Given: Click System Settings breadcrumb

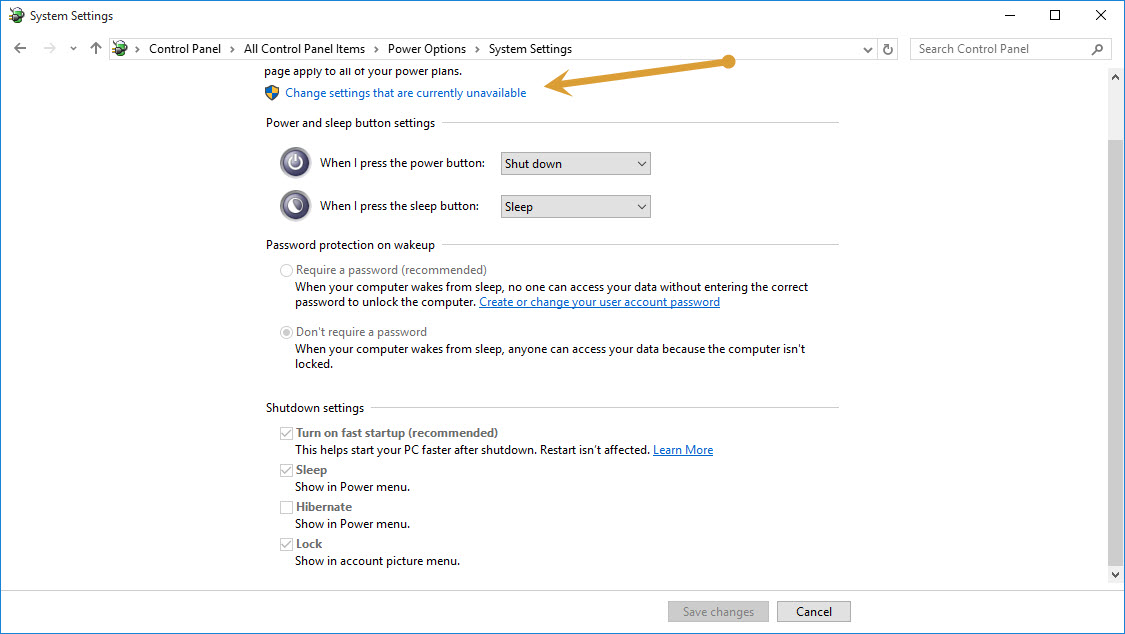Looking at the screenshot, I should 530,49.
